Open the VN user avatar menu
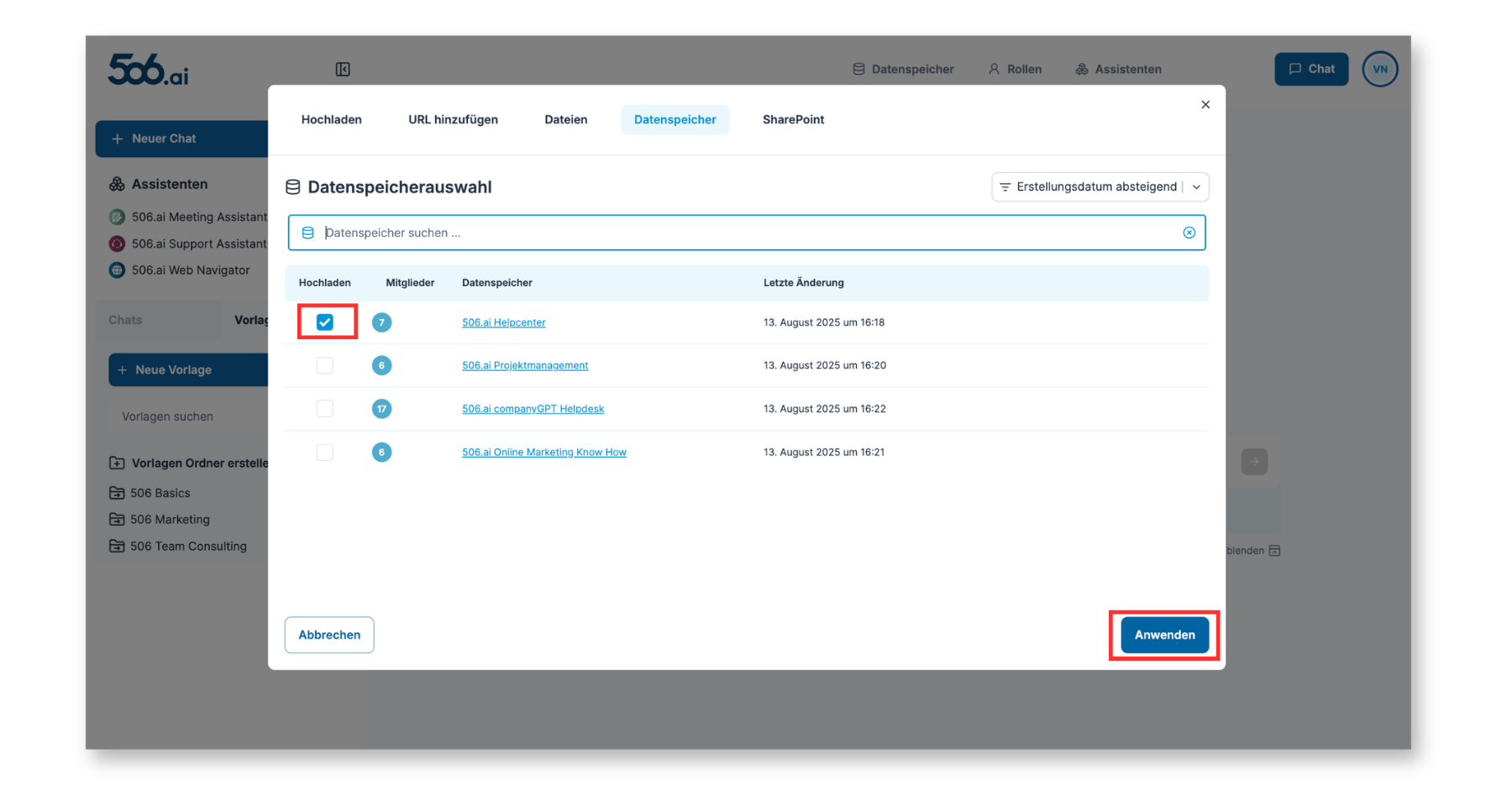This screenshot has height=806, width=1512. click(1380, 69)
